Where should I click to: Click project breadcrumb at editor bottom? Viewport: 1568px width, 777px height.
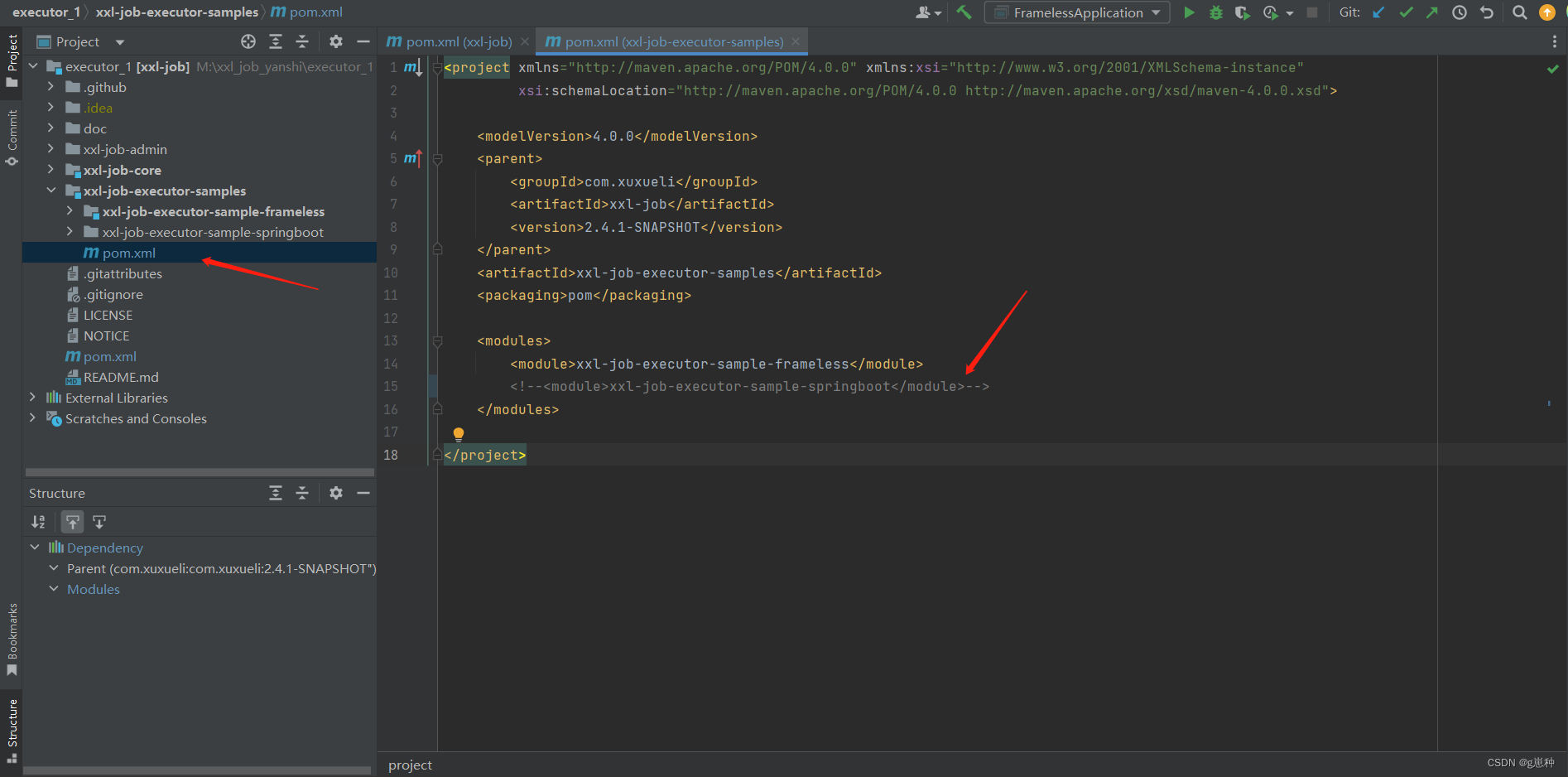[x=410, y=765]
